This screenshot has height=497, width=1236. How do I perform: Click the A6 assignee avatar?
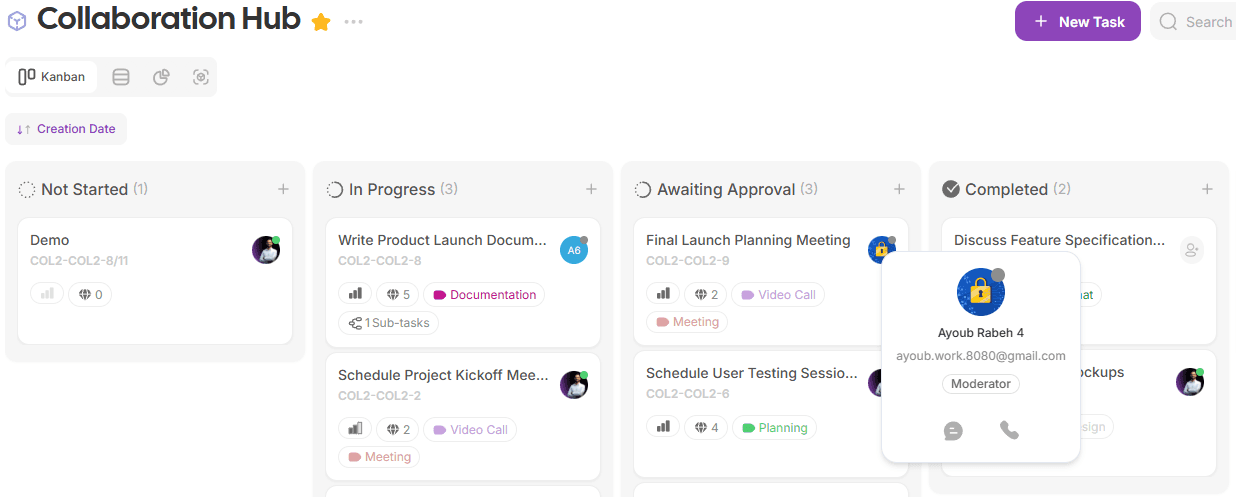(x=574, y=250)
